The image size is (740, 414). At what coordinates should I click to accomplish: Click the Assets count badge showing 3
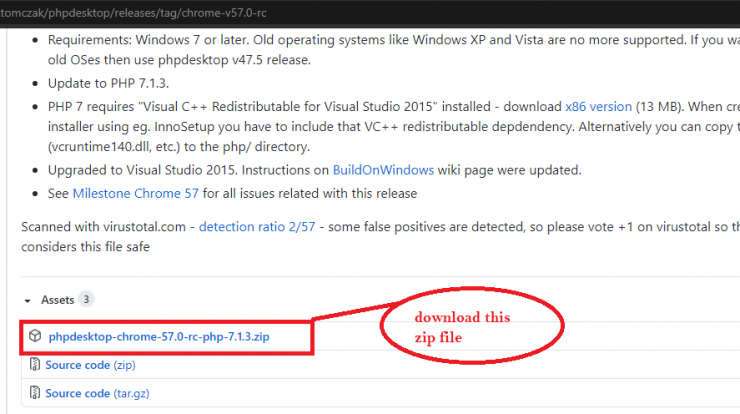(x=86, y=299)
